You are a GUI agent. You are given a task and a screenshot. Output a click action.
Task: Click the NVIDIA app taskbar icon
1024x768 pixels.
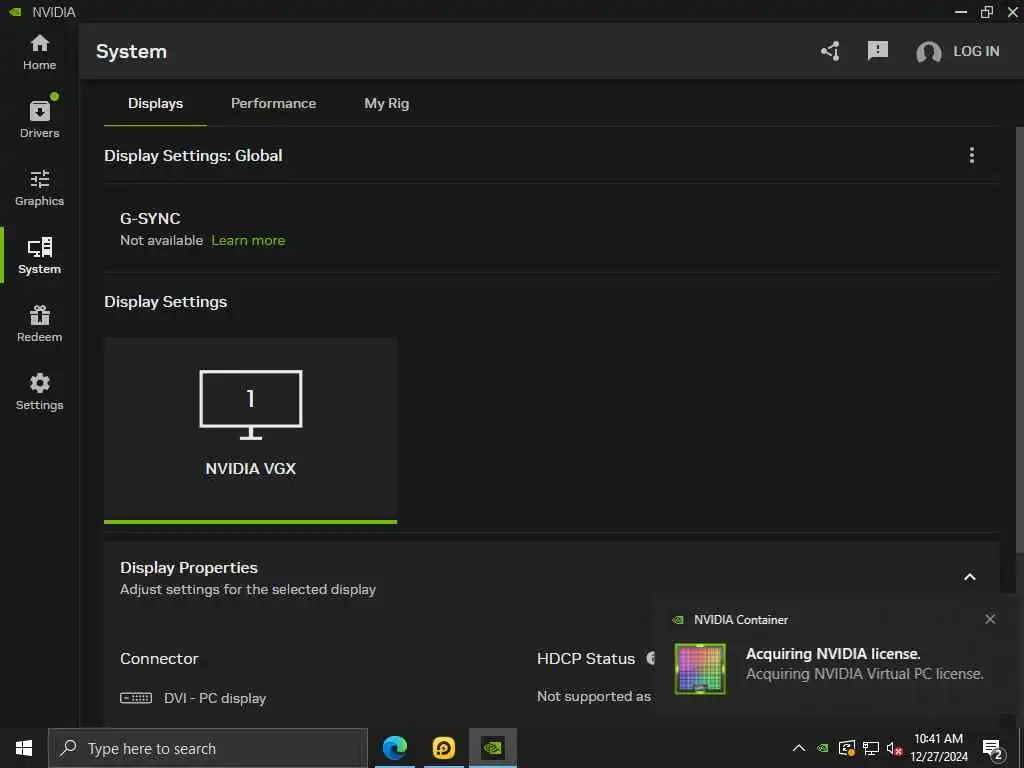pyautogui.click(x=492, y=748)
